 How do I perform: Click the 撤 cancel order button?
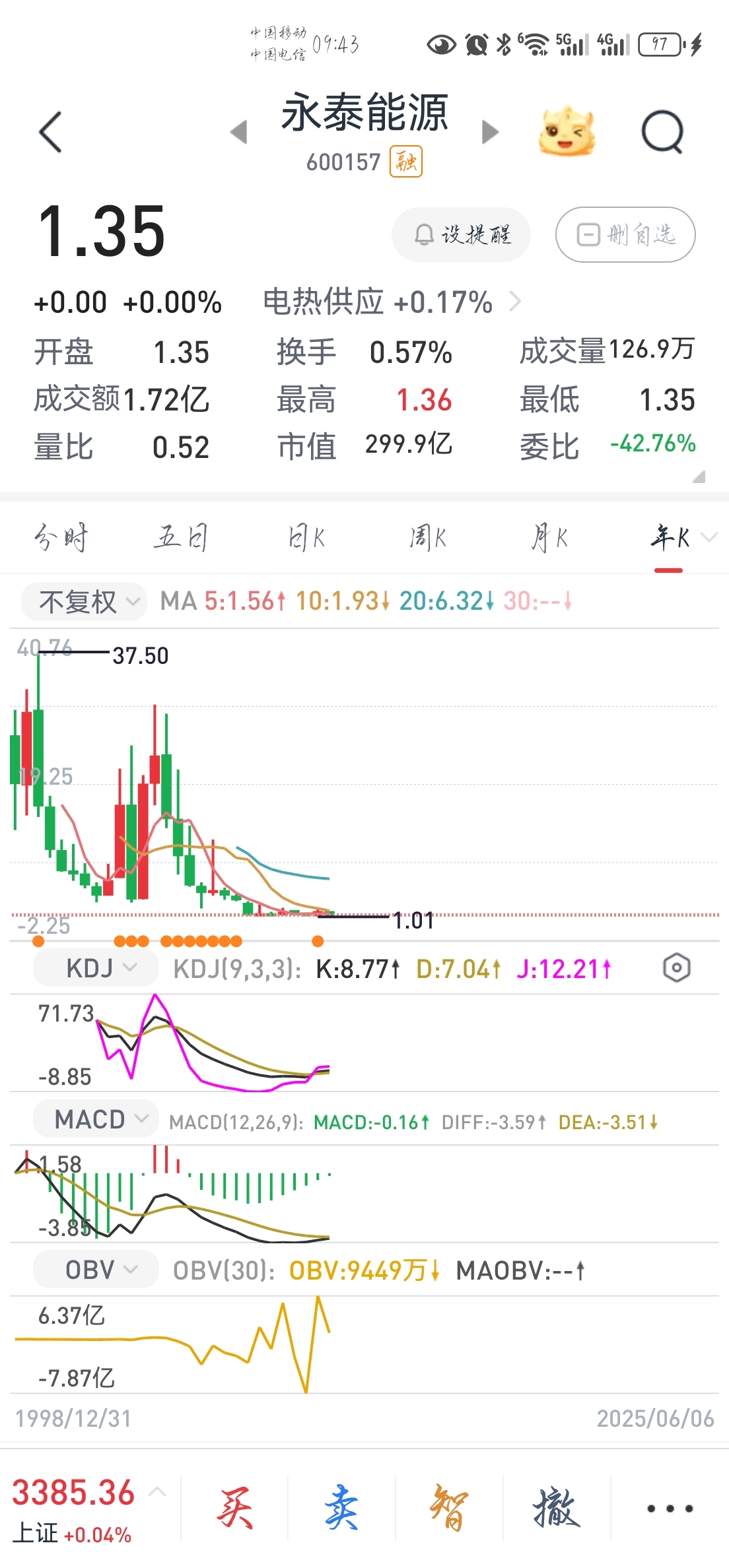pos(557,1509)
